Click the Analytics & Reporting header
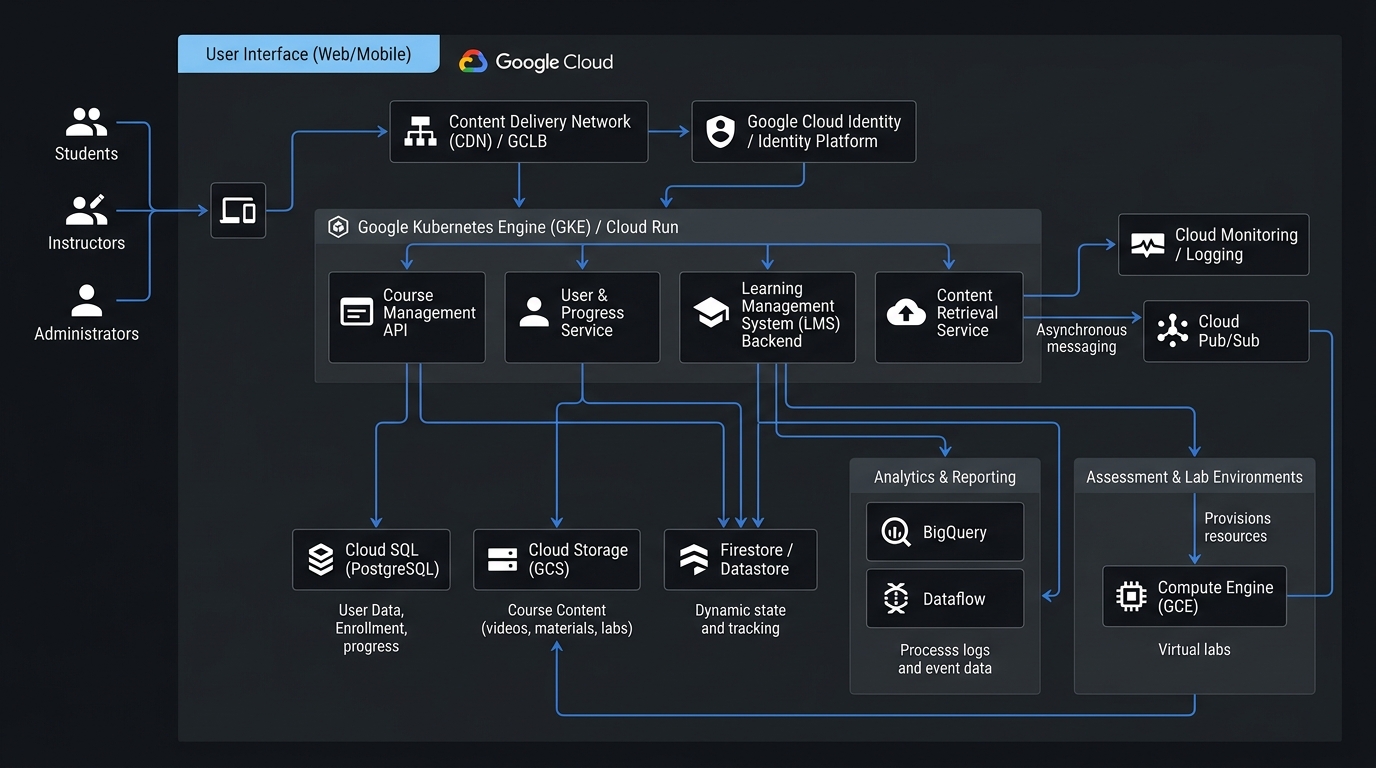This screenshot has height=768, width=1376. 945,477
